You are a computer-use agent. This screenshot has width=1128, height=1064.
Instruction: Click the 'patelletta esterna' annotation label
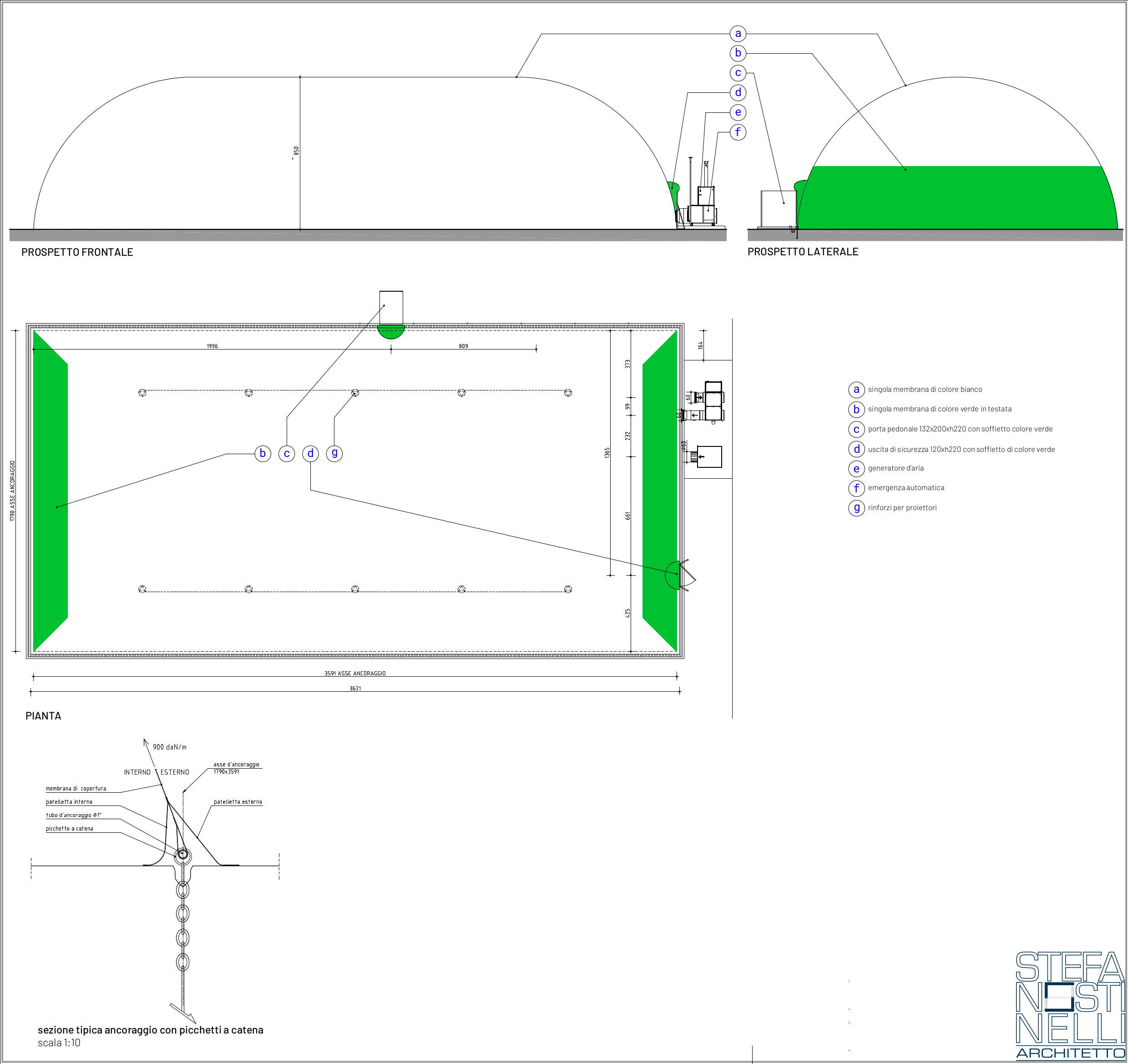point(238,802)
